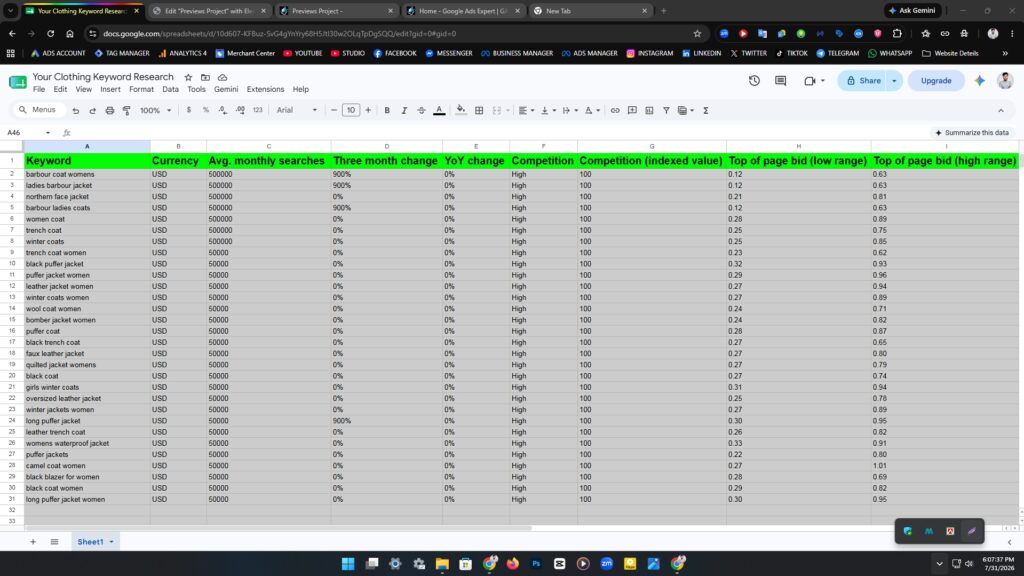Open vertical align dropdown
1024x576 pixels.
pyautogui.click(x=548, y=110)
